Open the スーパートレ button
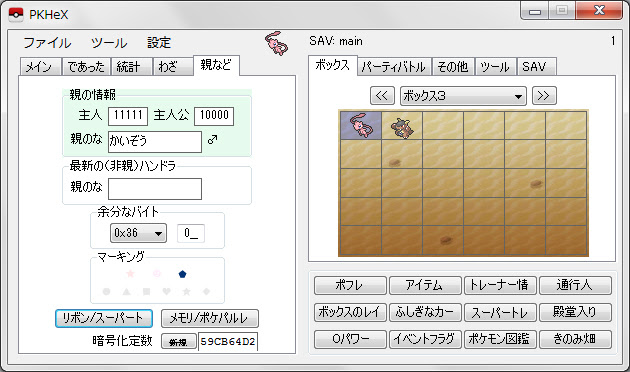 tap(500, 312)
